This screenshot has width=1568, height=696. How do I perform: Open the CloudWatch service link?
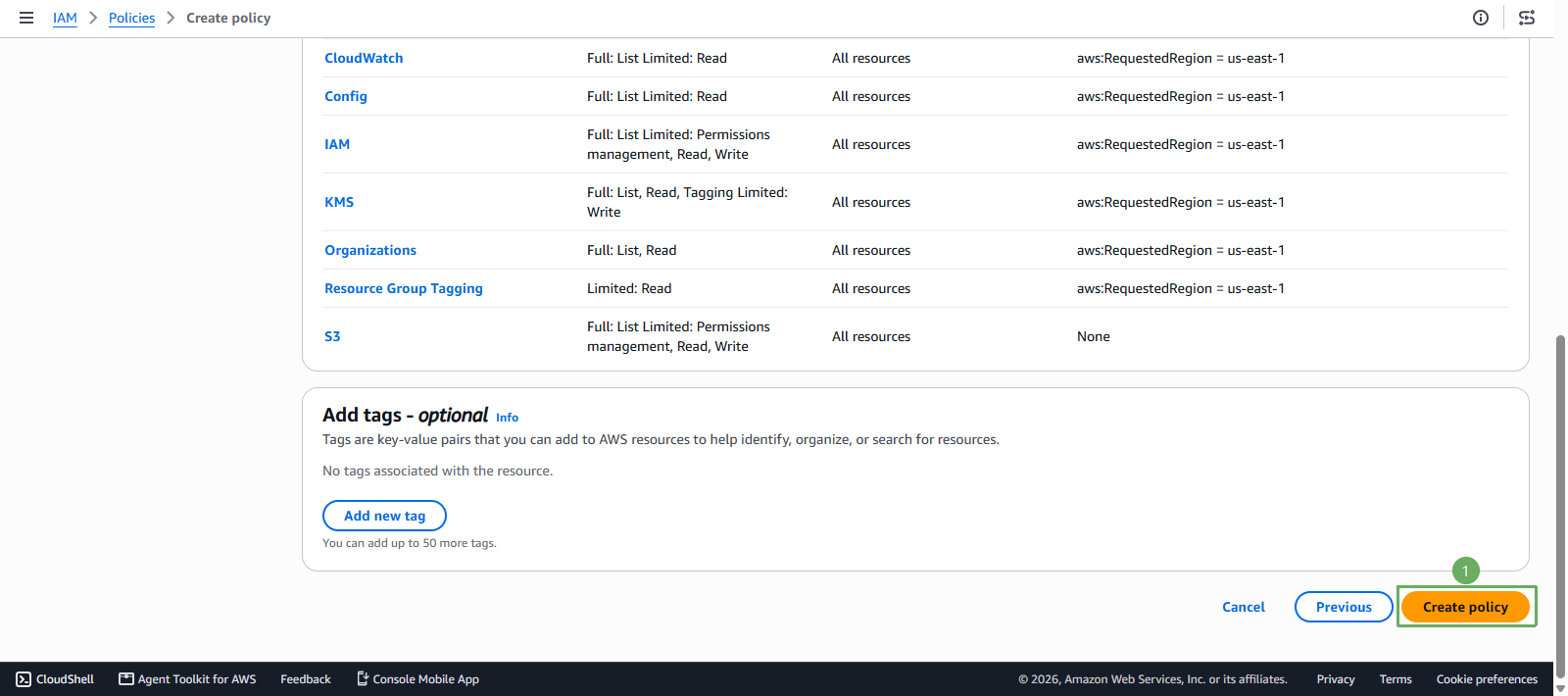[x=364, y=58]
